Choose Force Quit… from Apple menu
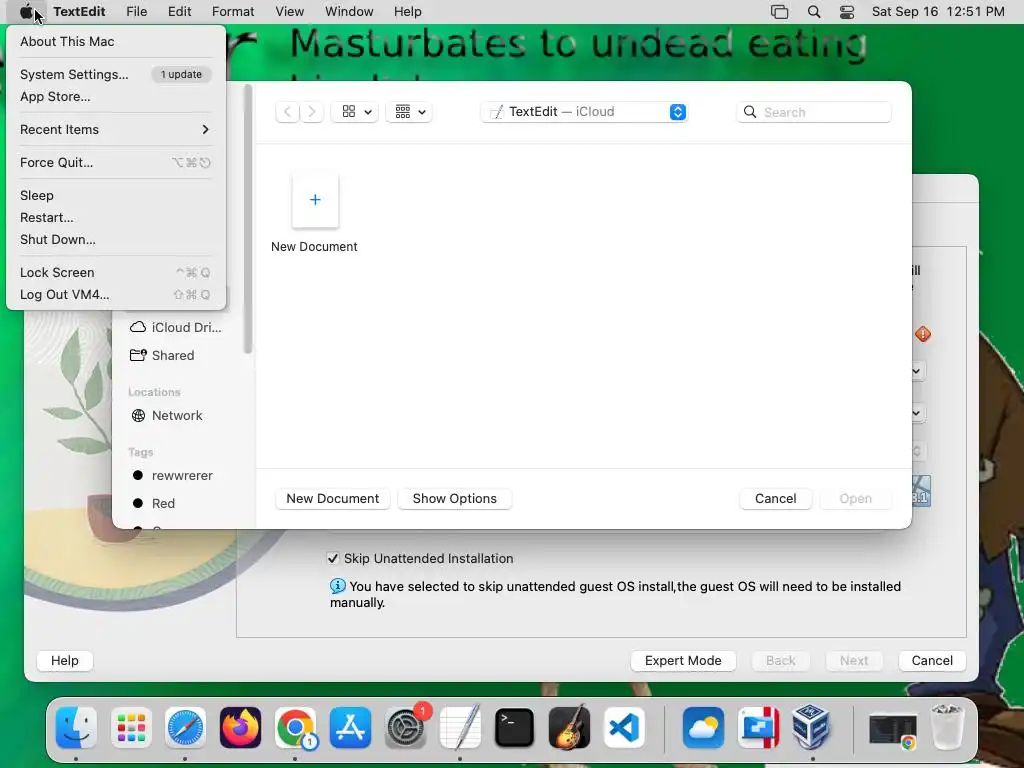The width and height of the screenshot is (1024, 768). click(116, 163)
